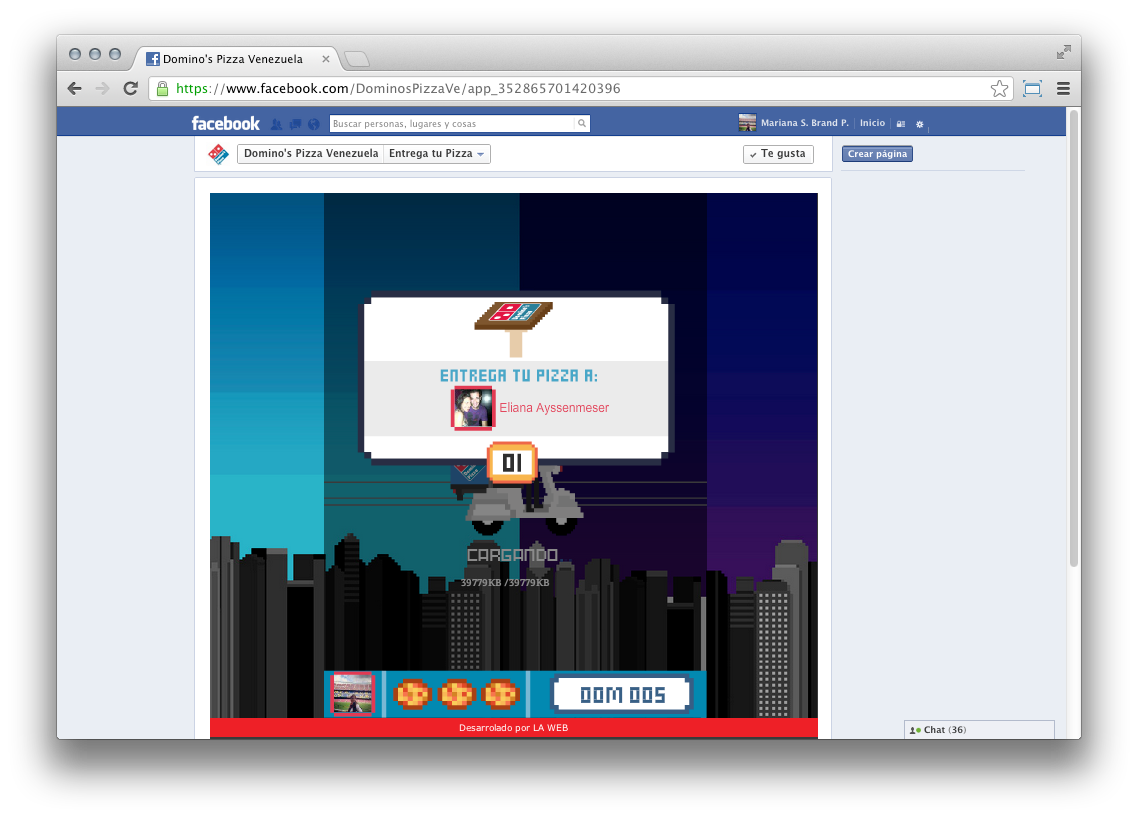Image resolution: width=1138 pixels, height=818 pixels.
Task: Click the presentation mode icon in the toolbar
Action: tap(1032, 89)
